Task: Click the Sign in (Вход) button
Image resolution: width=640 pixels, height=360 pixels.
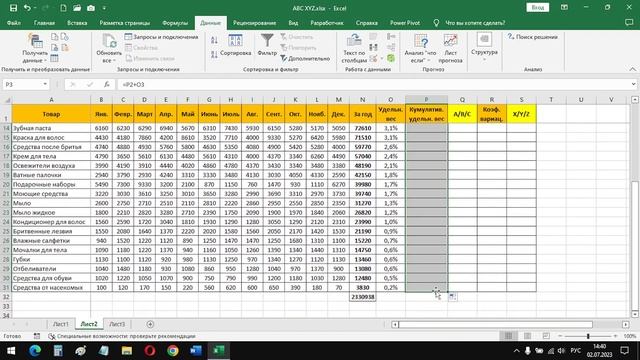Action: 538,8
